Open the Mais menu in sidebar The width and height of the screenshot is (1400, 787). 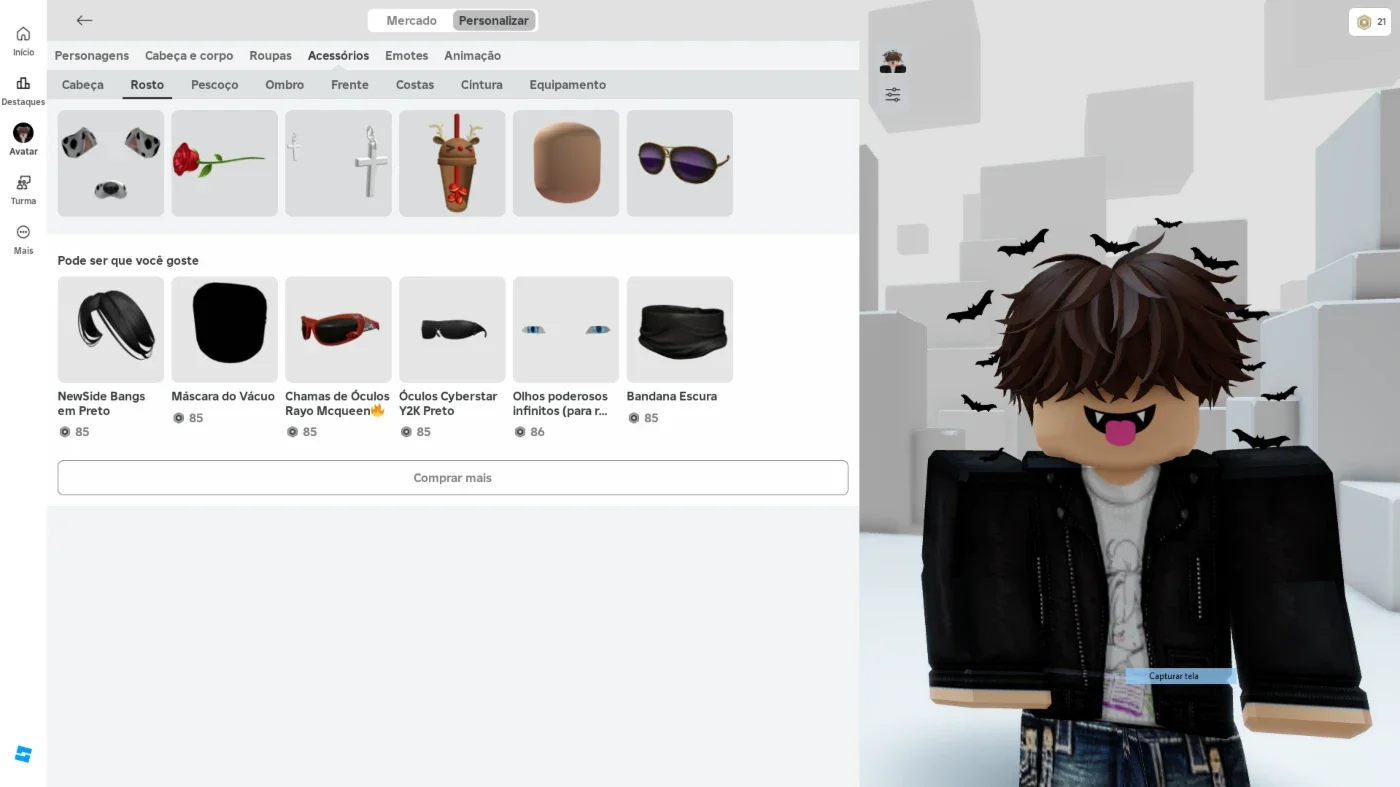(x=23, y=240)
